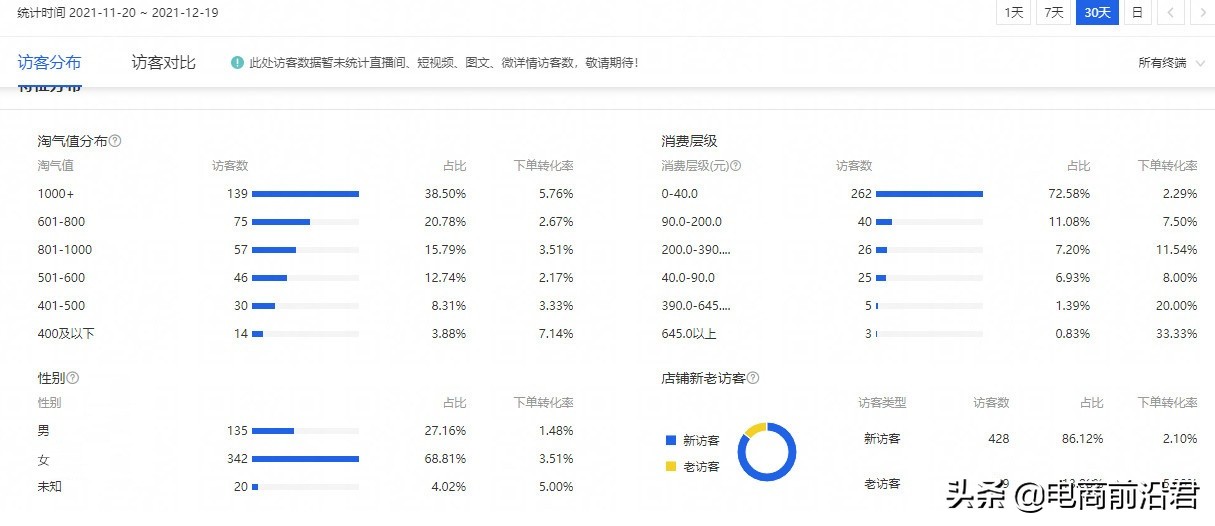Viewport: 1215px width, 526px height.
Task: Click the 1000+ visitor bar
Action: point(305,194)
